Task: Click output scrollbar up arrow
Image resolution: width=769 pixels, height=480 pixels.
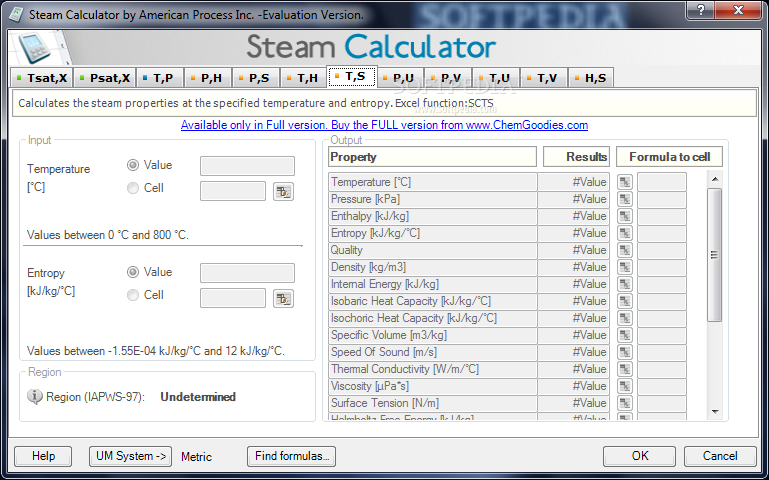Action: coord(715,179)
